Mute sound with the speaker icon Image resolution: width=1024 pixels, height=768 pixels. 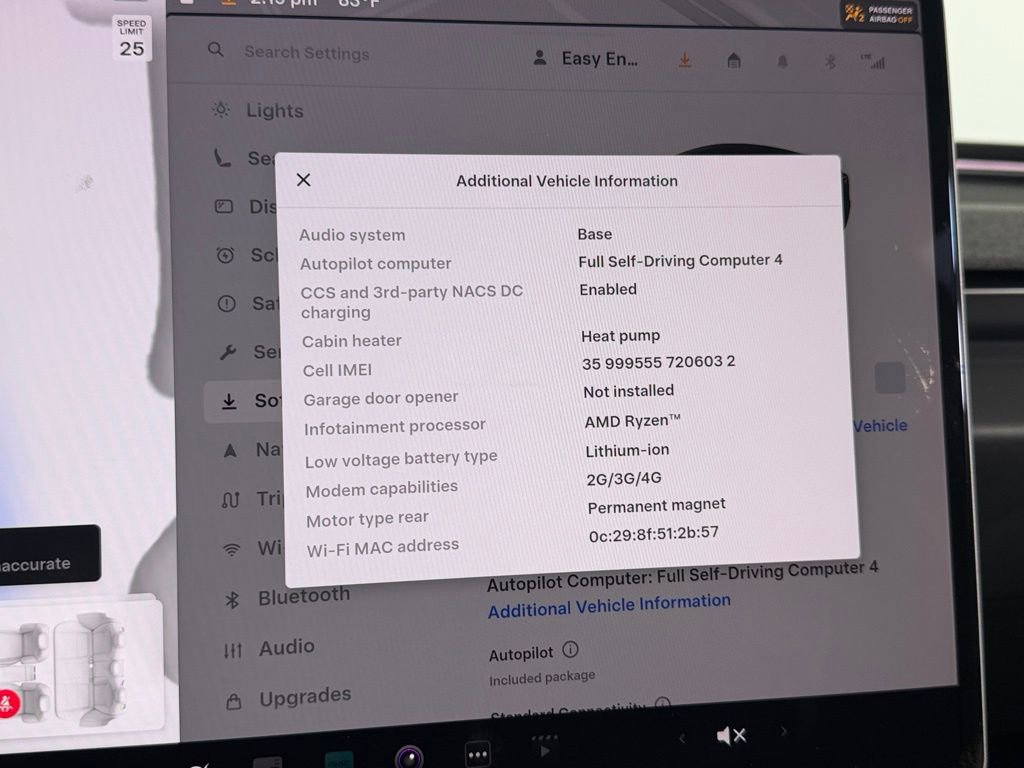pos(733,735)
